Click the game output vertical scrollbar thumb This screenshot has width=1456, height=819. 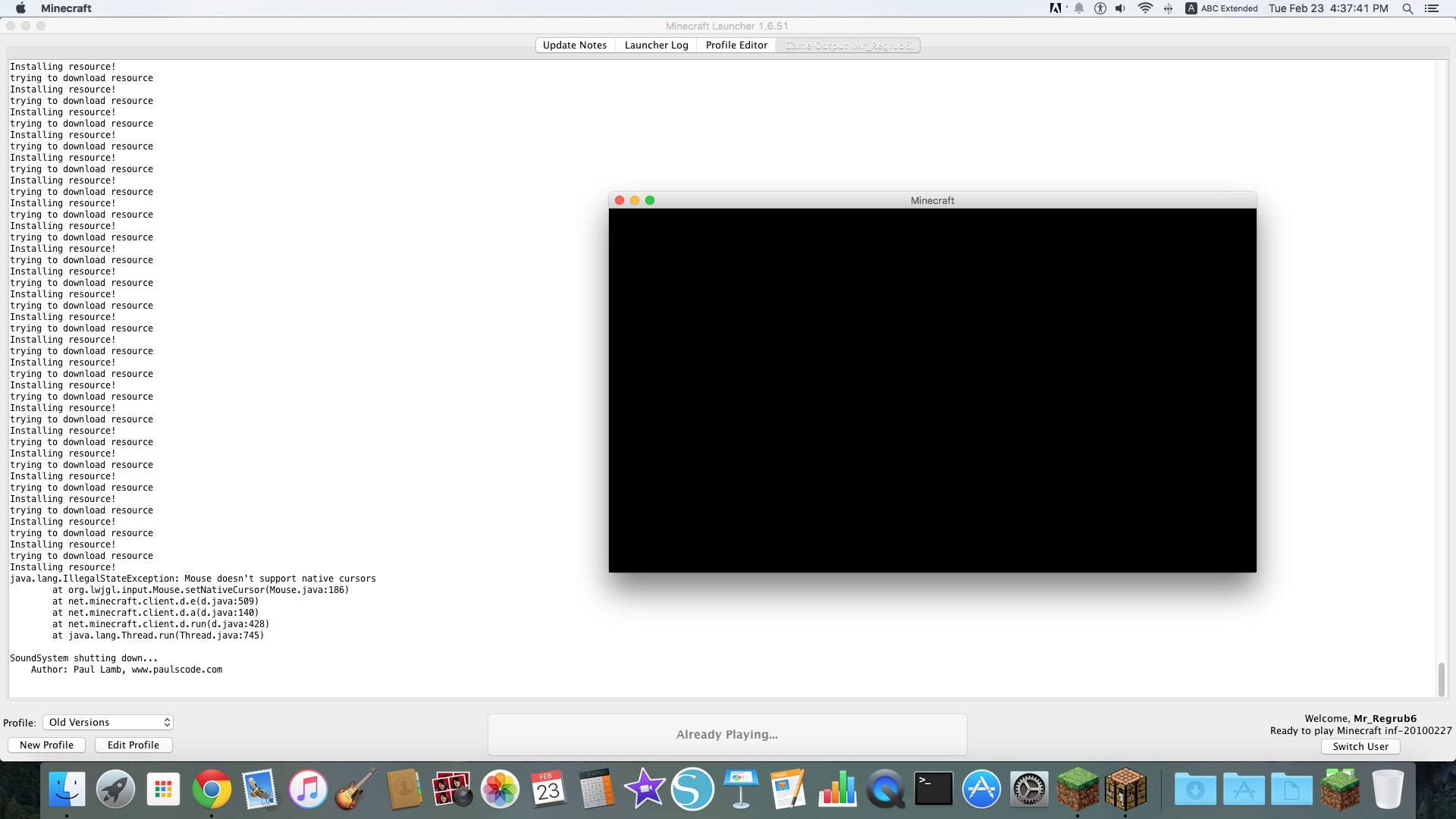(1442, 679)
